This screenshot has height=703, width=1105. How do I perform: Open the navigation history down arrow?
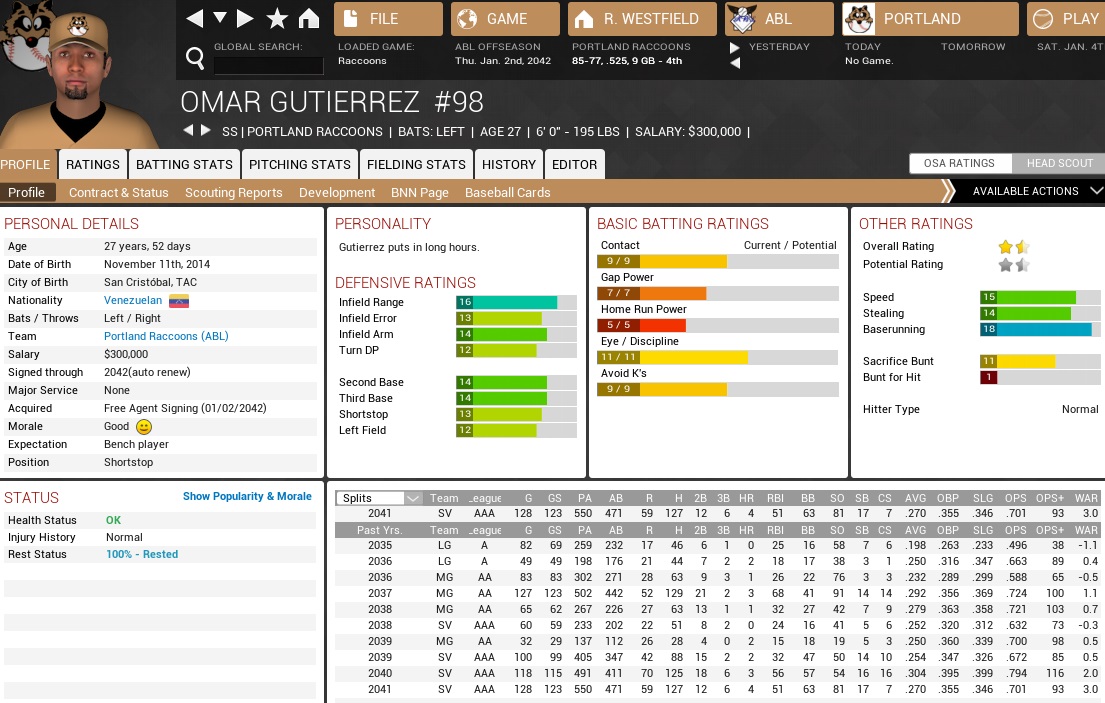point(219,18)
